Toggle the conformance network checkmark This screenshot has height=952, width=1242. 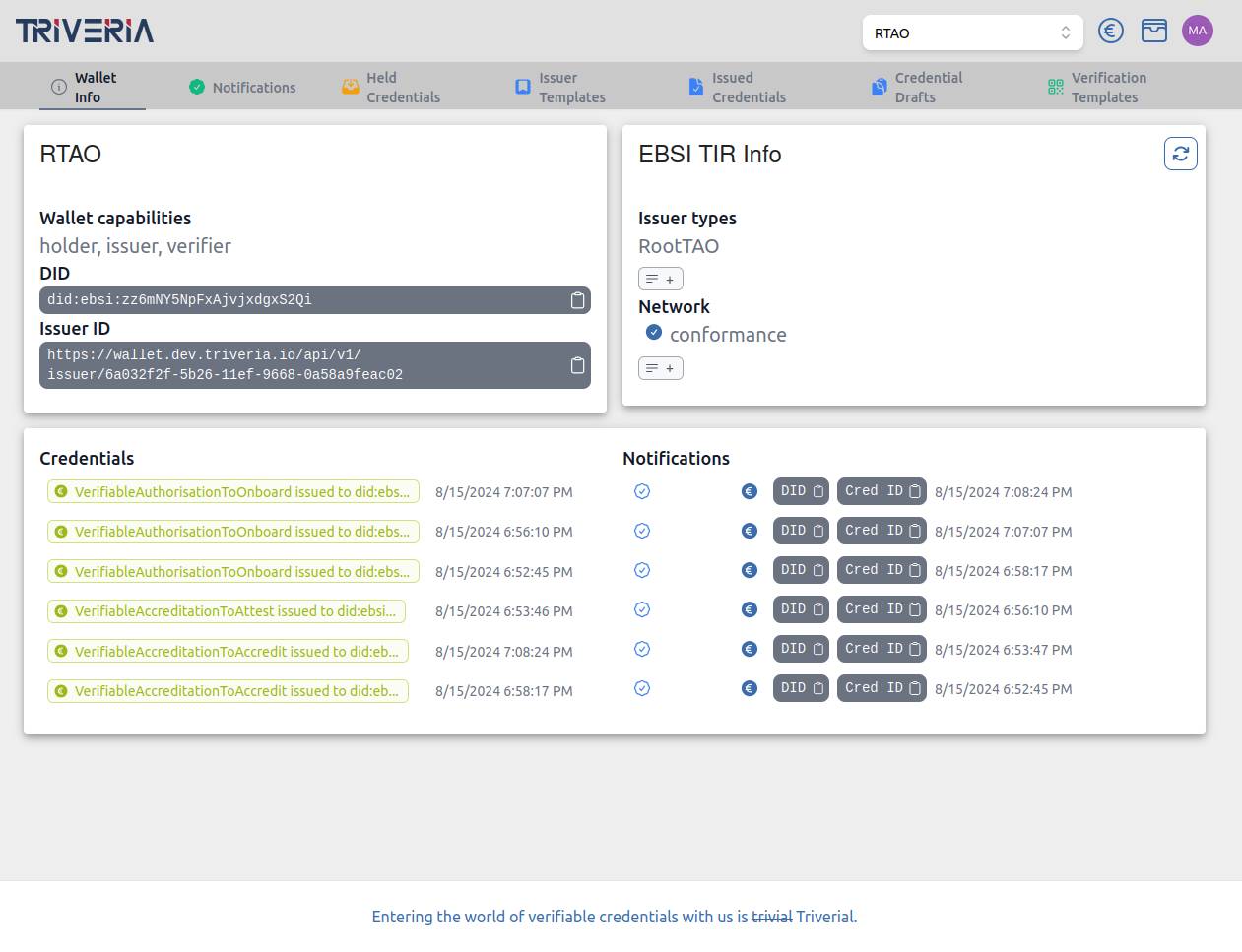coord(654,333)
